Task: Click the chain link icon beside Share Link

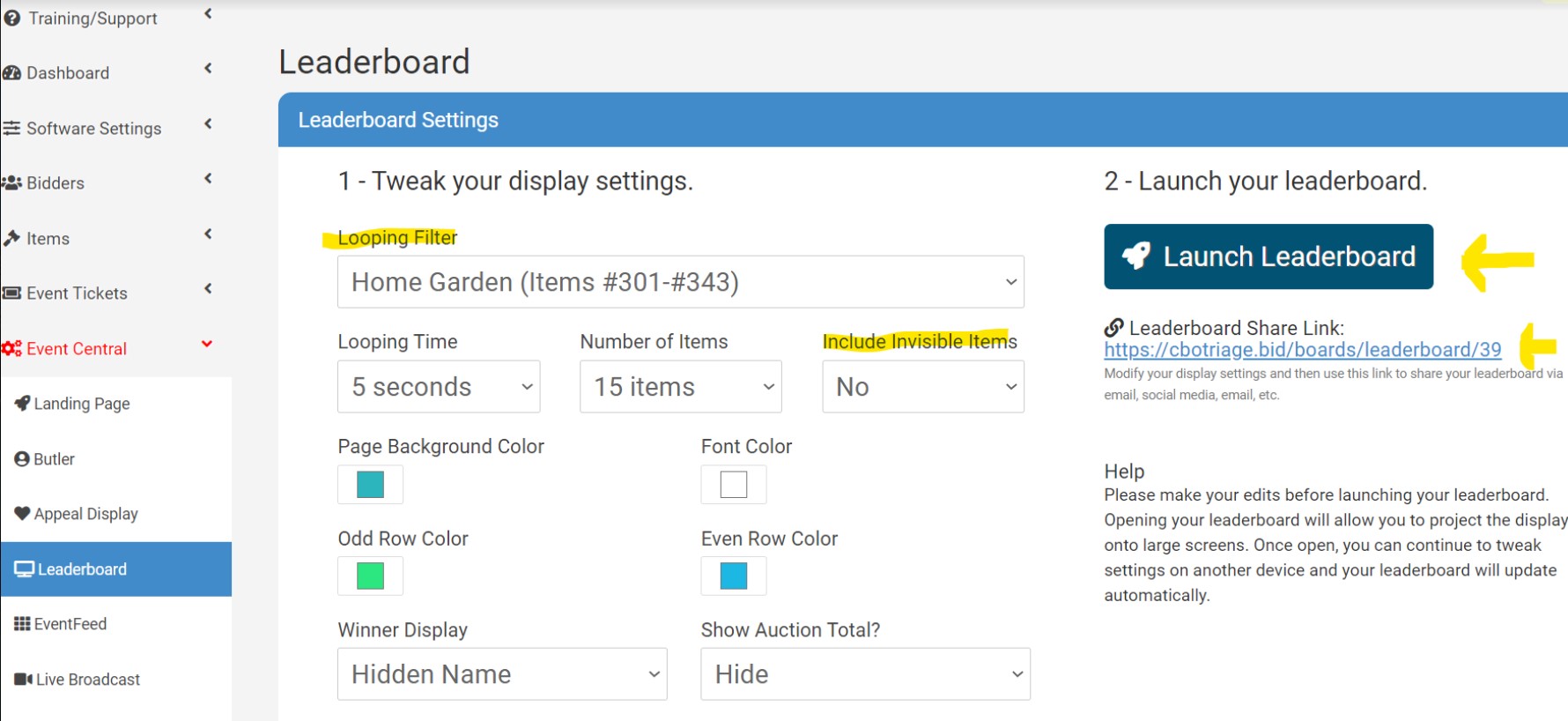Action: 1113,328
